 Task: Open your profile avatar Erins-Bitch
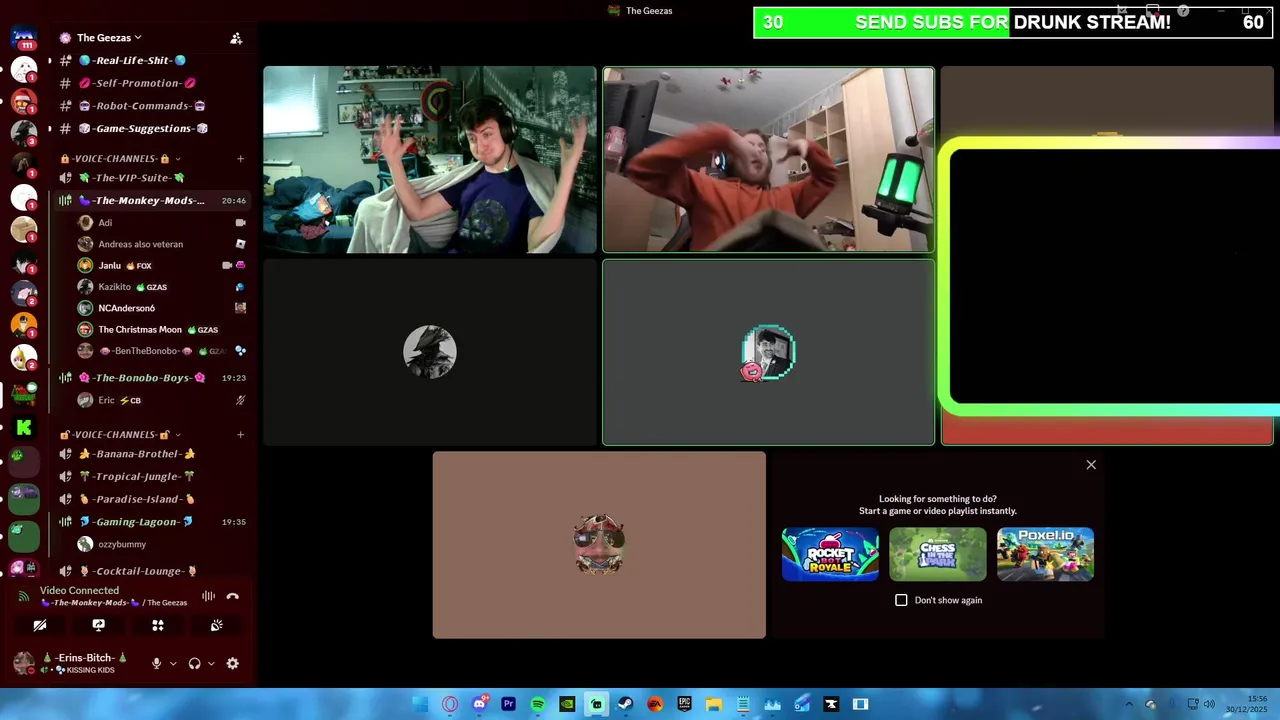pos(24,663)
